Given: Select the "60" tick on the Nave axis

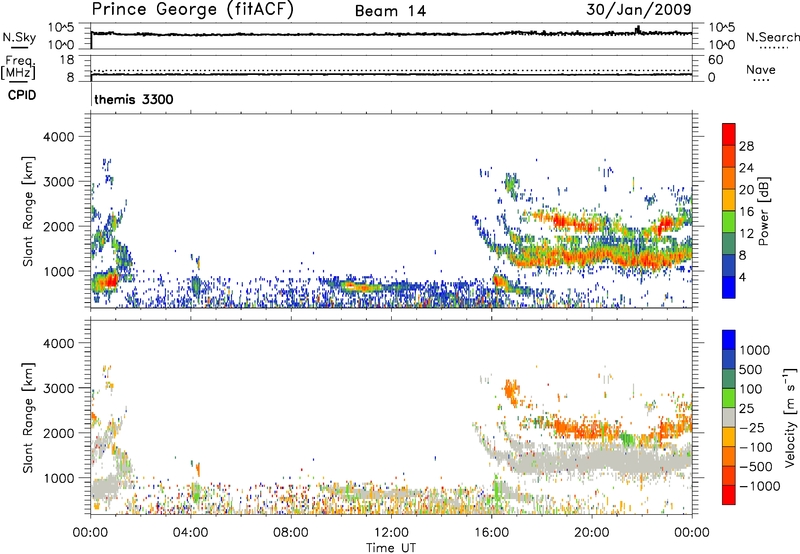Looking at the screenshot, I should pyautogui.click(x=715, y=60).
